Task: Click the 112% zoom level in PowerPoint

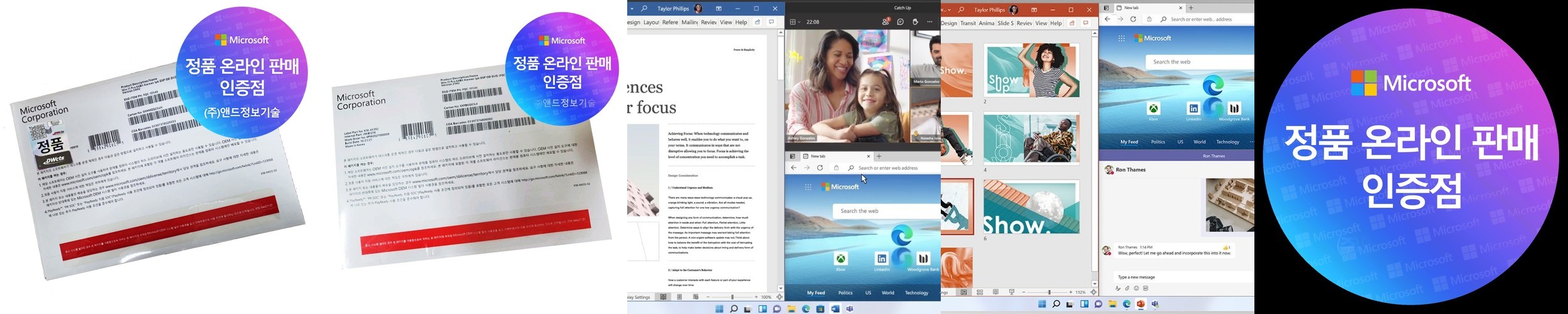Action: 1080,293
